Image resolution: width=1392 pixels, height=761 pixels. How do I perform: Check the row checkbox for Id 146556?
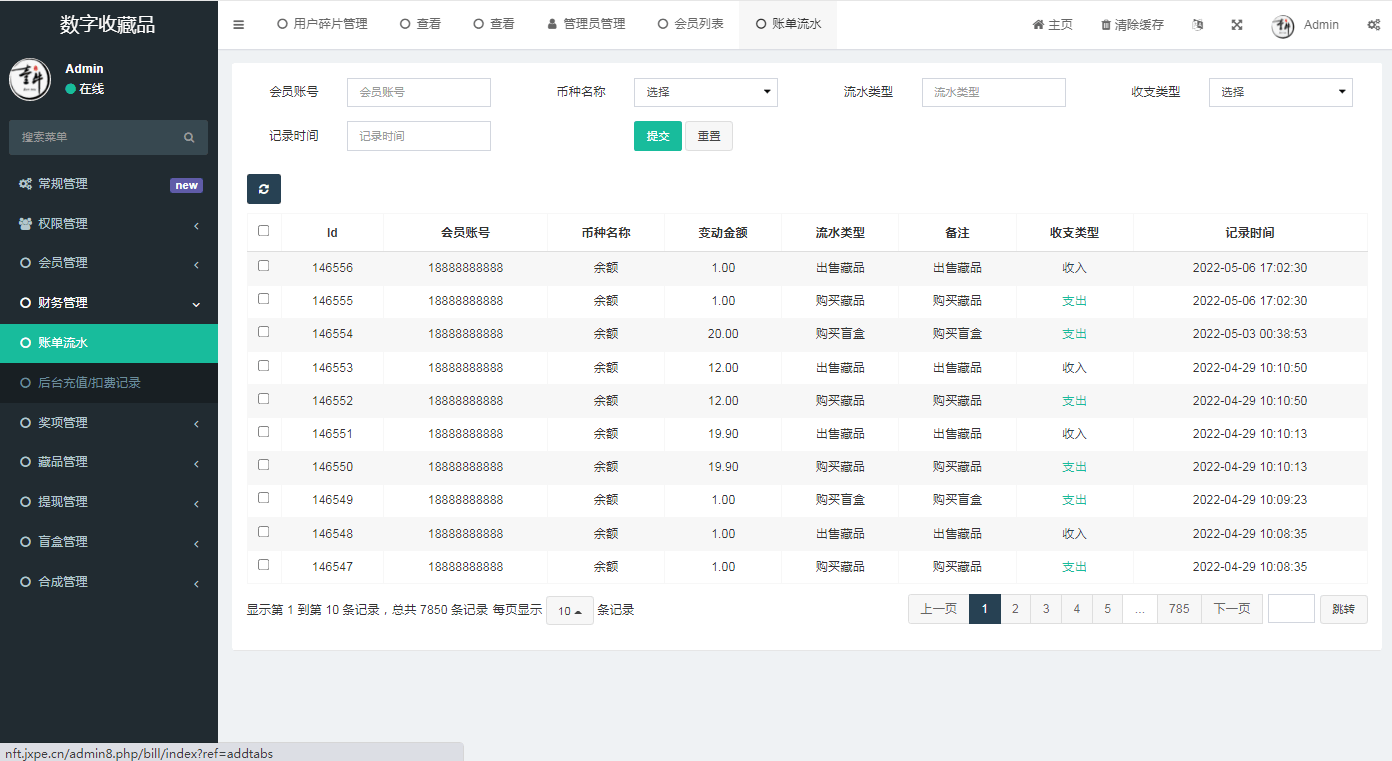264,266
